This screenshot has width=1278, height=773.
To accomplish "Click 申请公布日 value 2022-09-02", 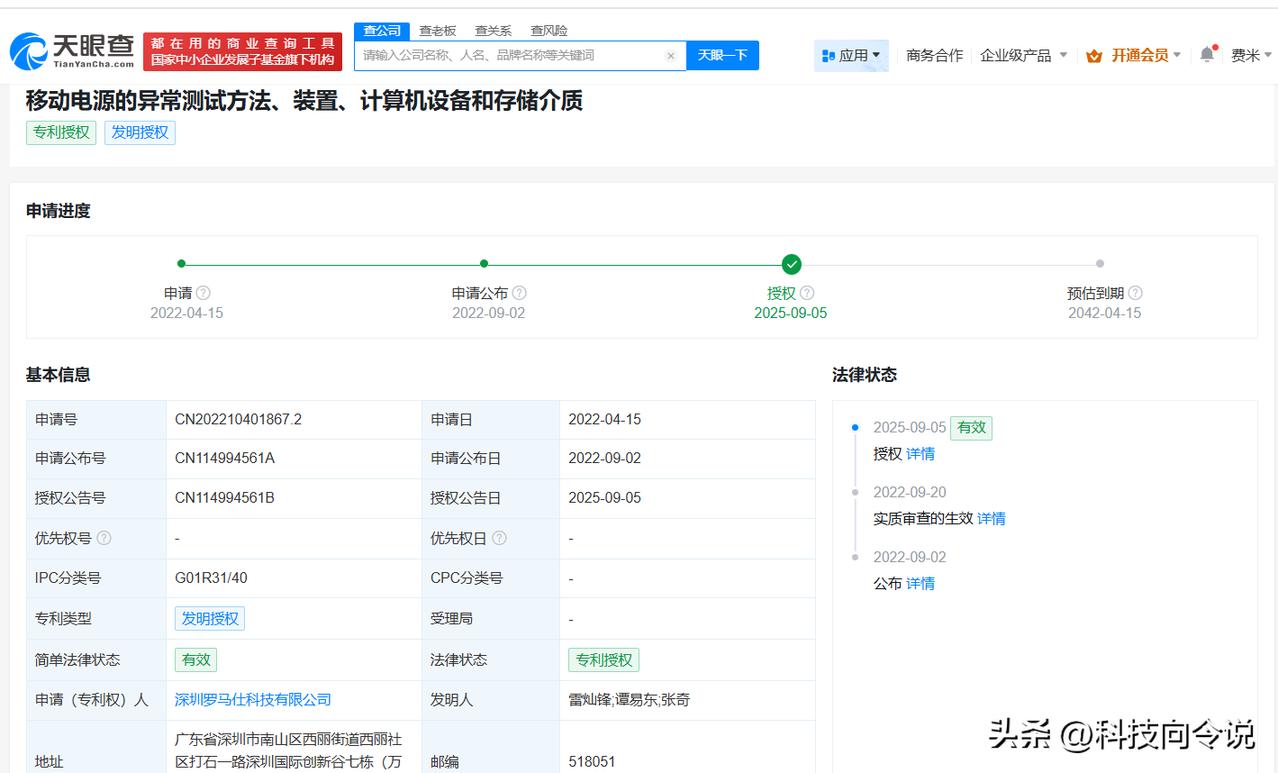I will coord(605,458).
